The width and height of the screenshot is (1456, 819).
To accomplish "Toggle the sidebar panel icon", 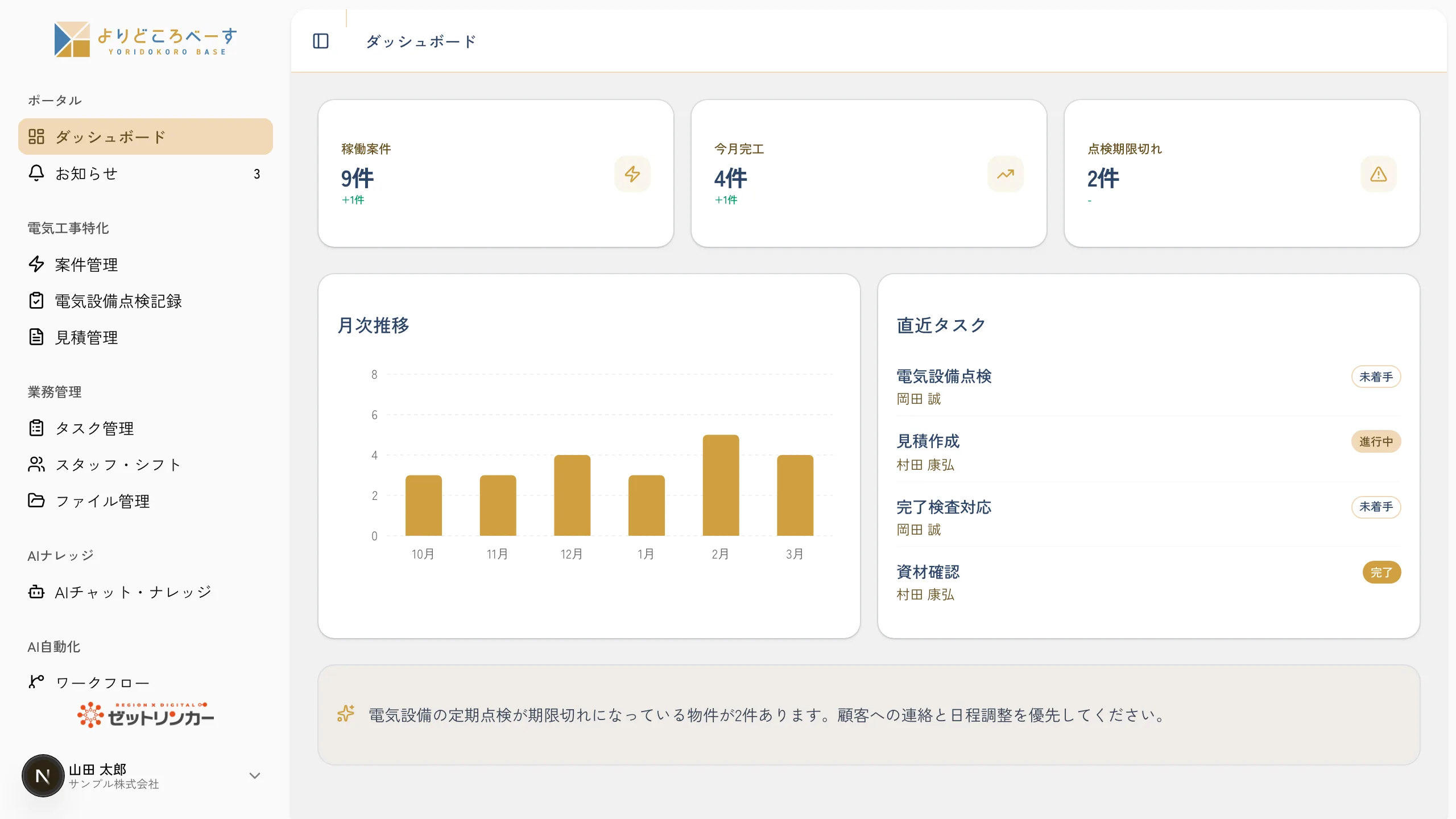I will click(321, 41).
